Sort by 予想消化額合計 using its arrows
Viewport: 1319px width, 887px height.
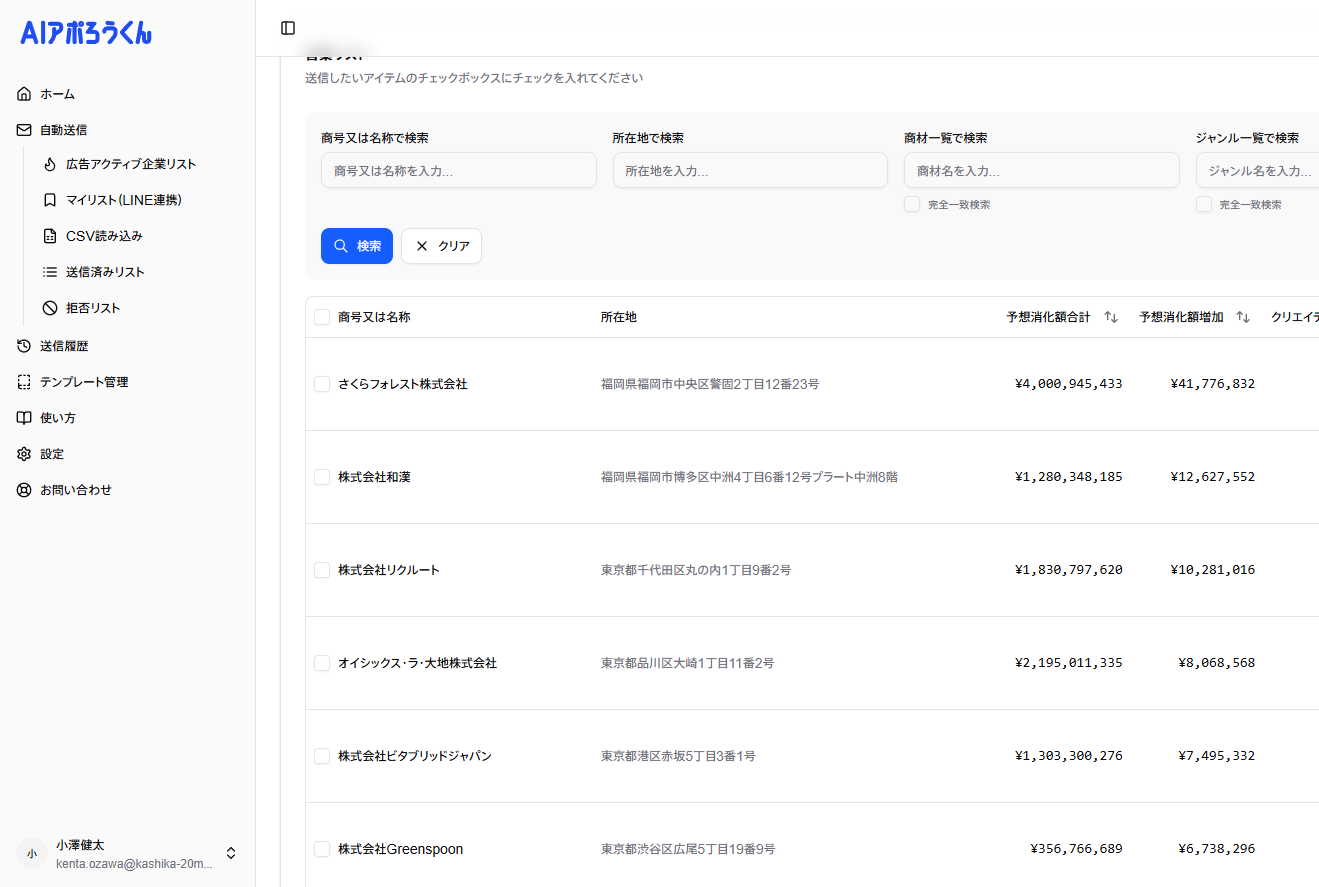point(1110,316)
